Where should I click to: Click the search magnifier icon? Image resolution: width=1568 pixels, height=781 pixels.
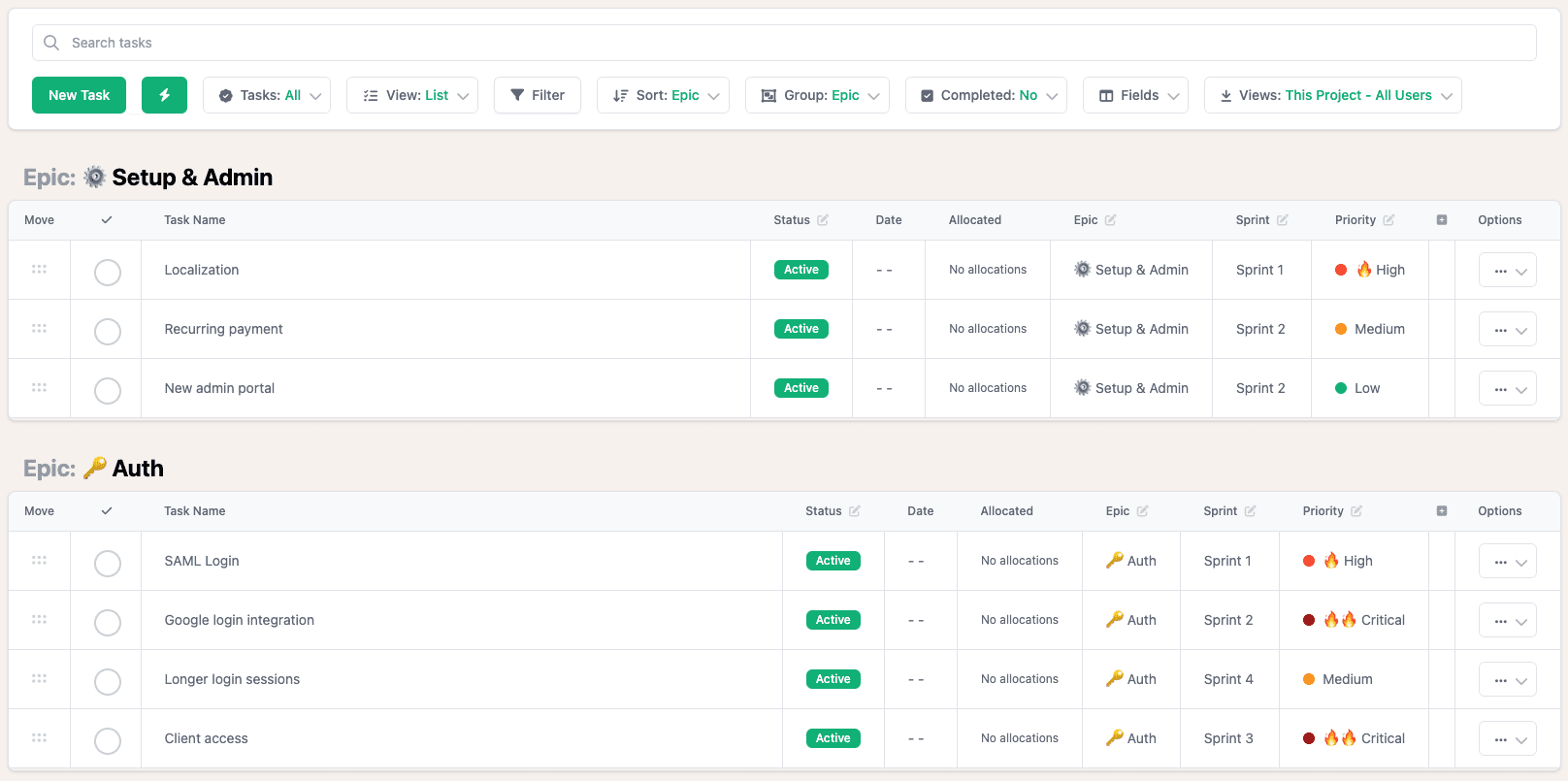[x=51, y=43]
